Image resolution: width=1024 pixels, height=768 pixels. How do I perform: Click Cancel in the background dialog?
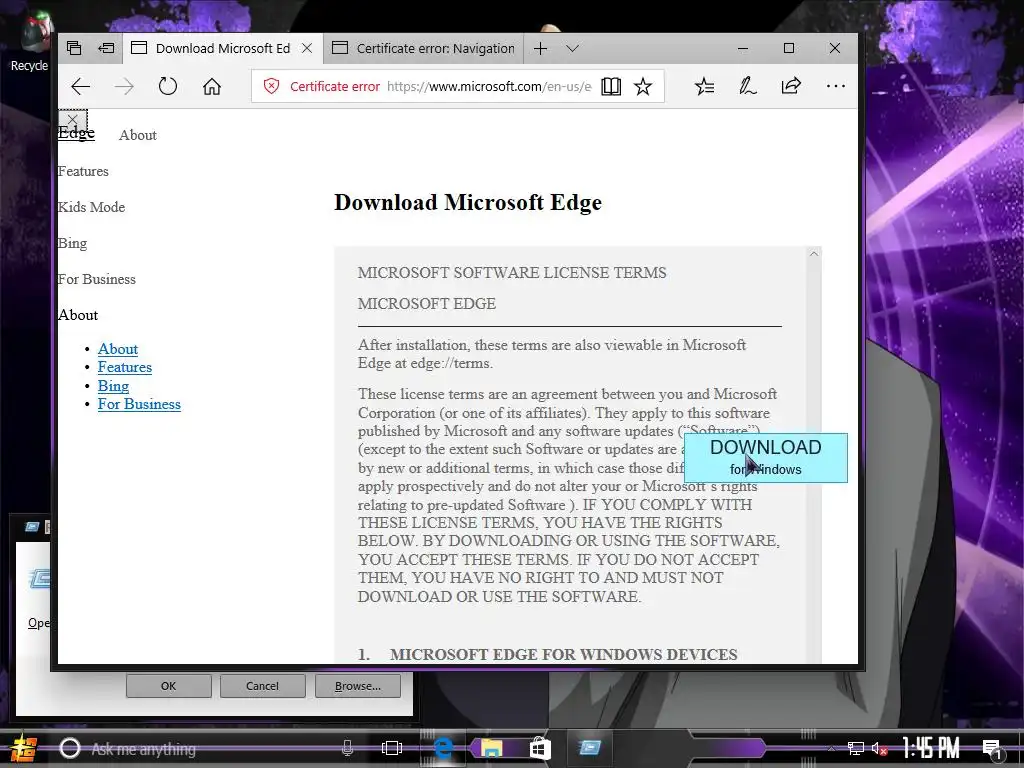pos(263,686)
